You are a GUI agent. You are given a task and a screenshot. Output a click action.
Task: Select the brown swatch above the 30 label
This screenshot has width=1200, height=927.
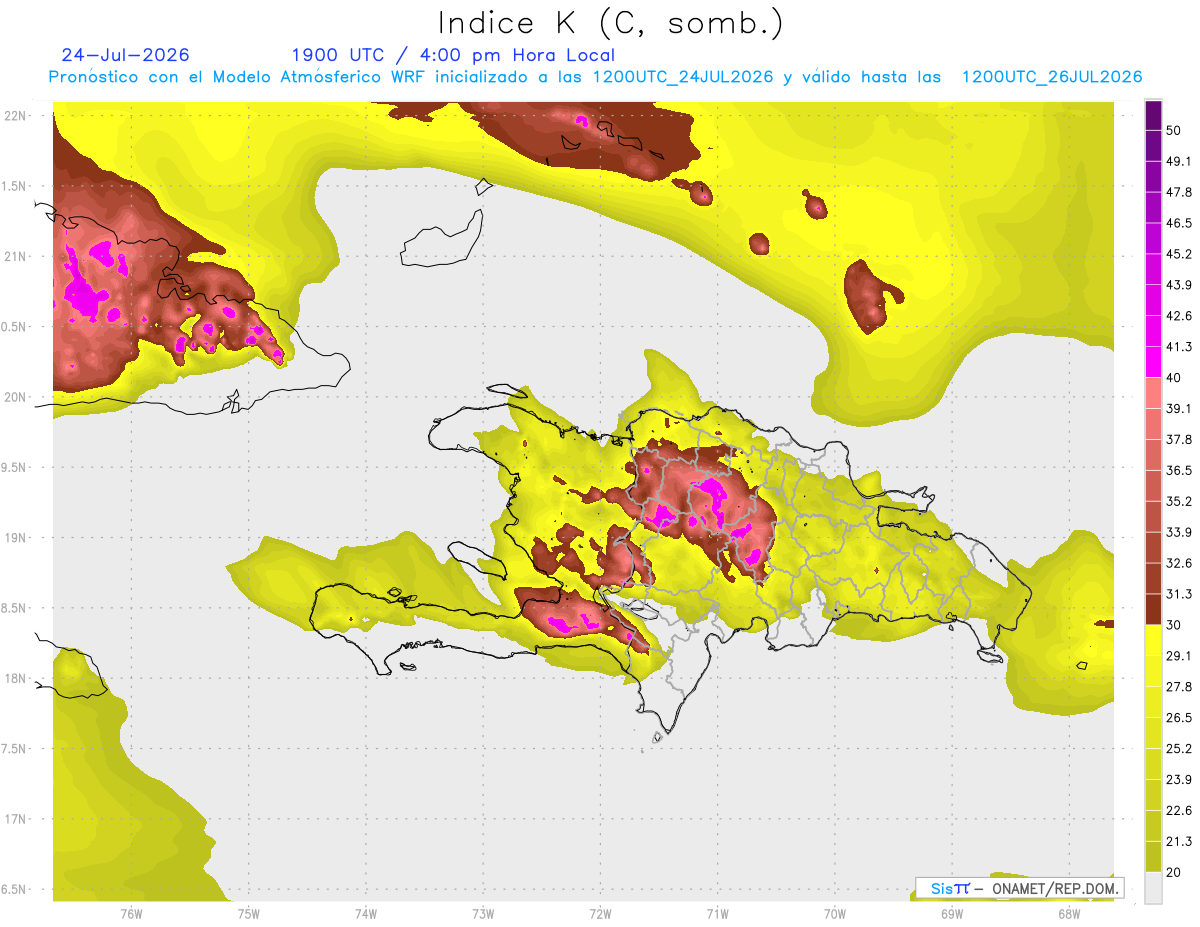click(1153, 609)
